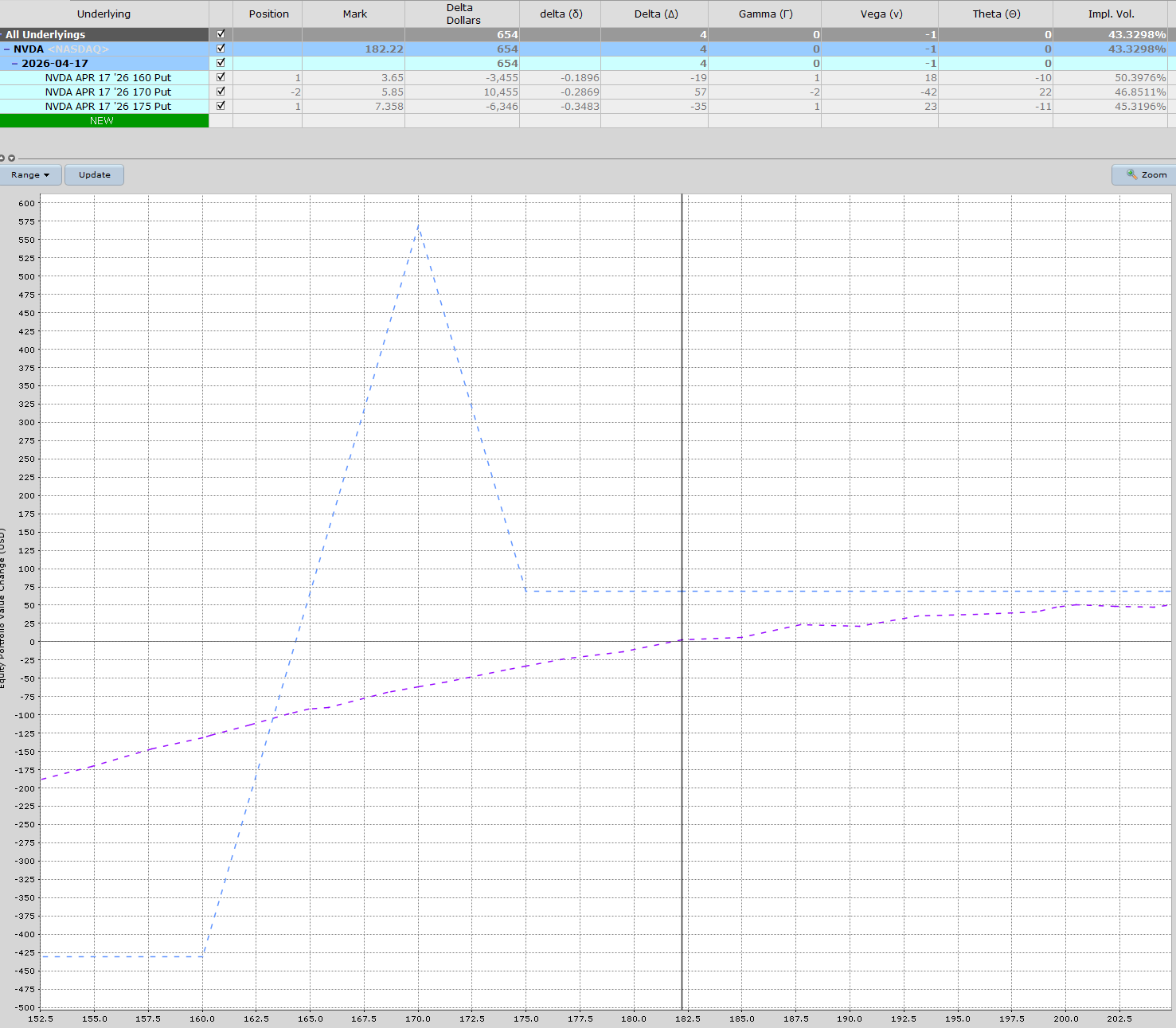Collapse the NVDA underlying tree row

tap(7, 49)
